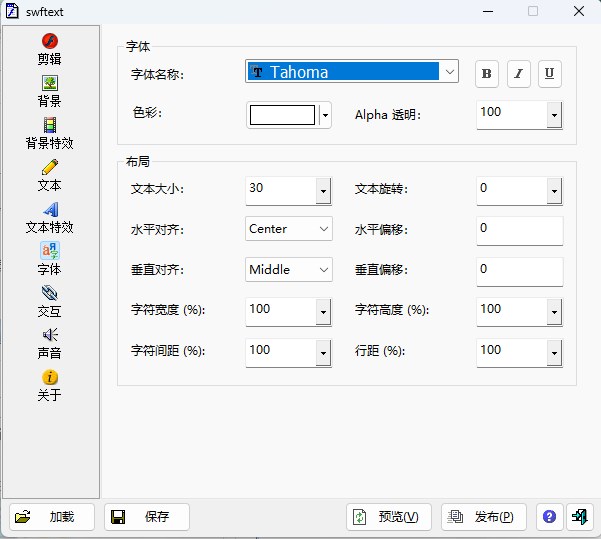Toggle underline font style

550,74
